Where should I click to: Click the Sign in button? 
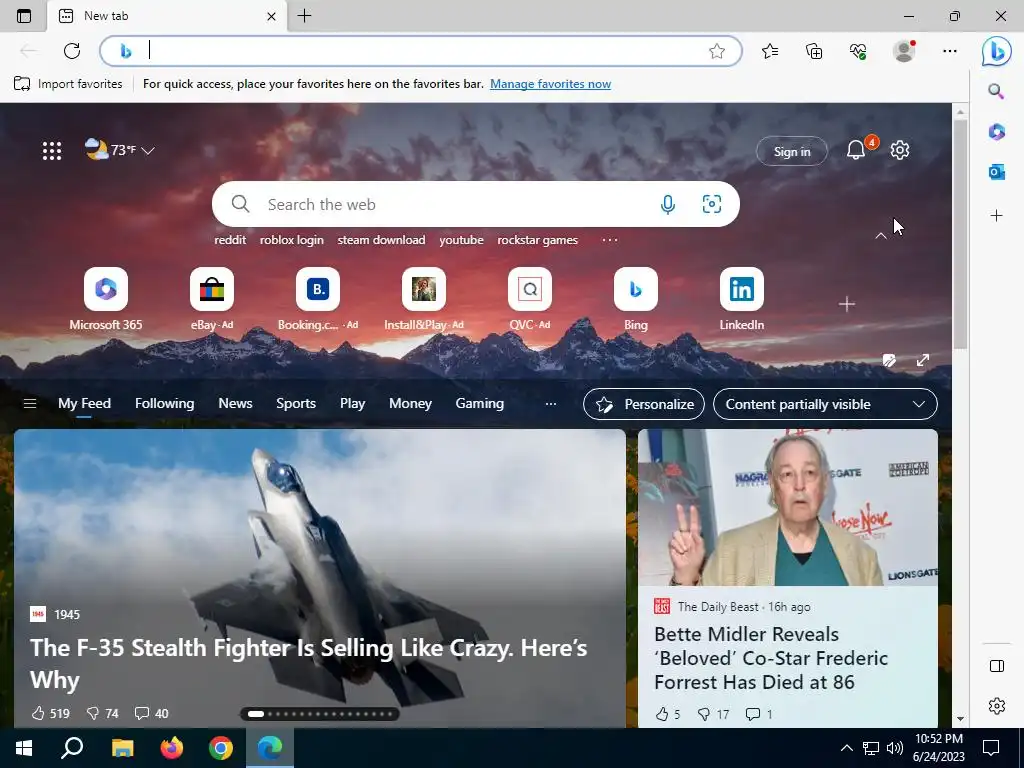792,152
